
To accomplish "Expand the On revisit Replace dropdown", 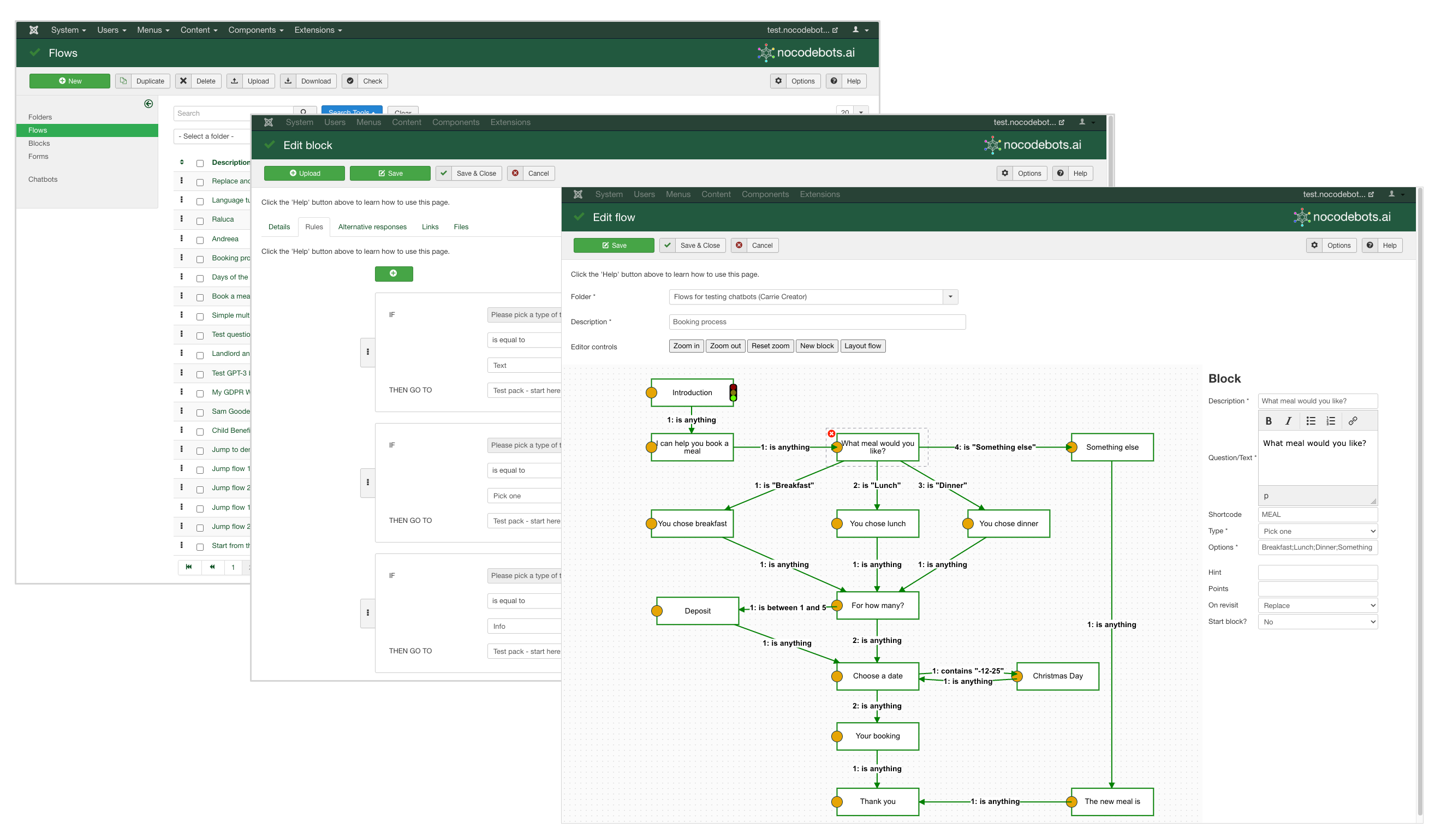I will tap(1317, 606).
